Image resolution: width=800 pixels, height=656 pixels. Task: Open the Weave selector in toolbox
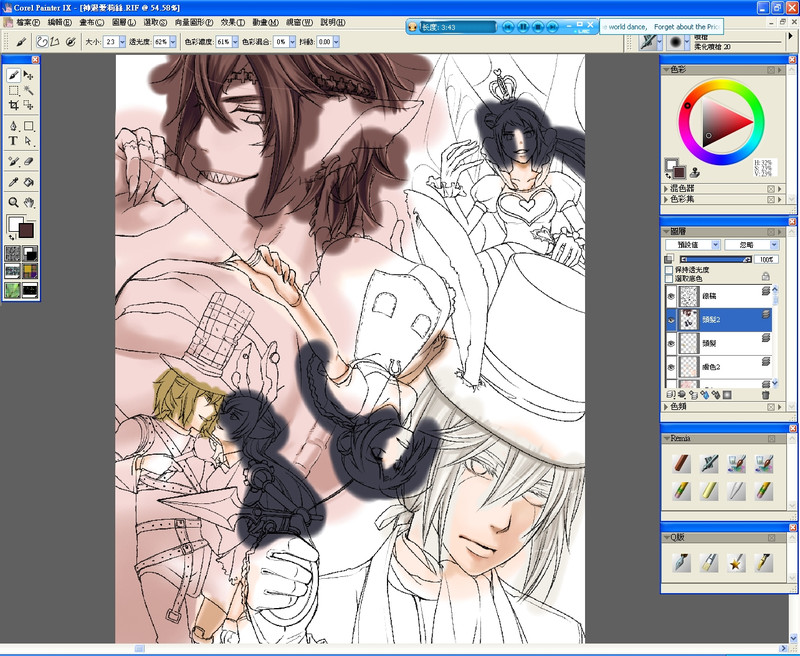30,271
